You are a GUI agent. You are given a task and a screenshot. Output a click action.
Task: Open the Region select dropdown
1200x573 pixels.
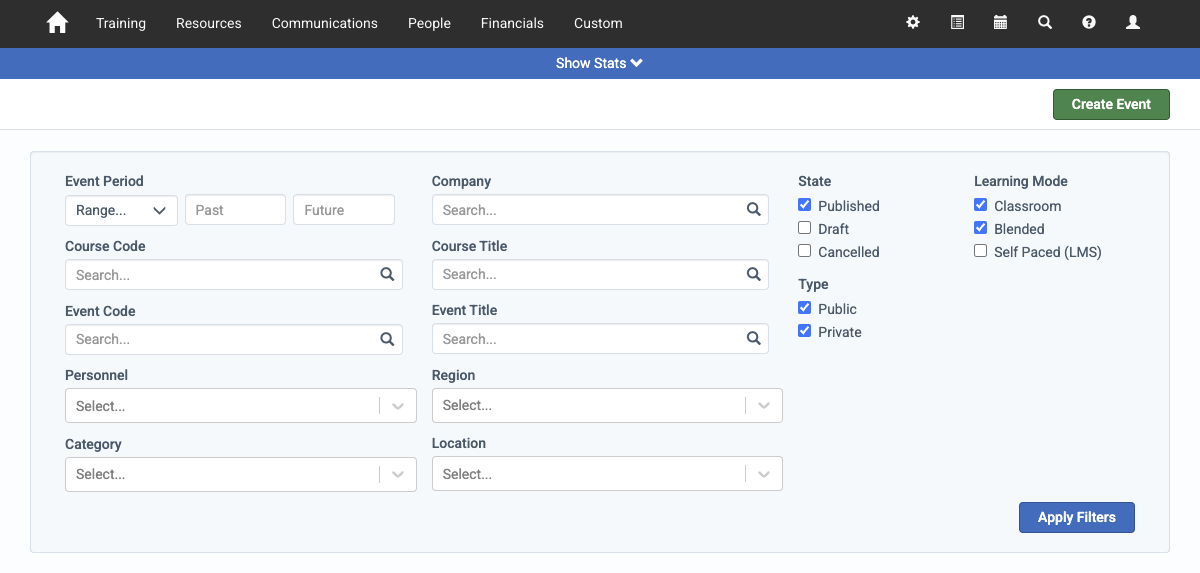point(607,405)
